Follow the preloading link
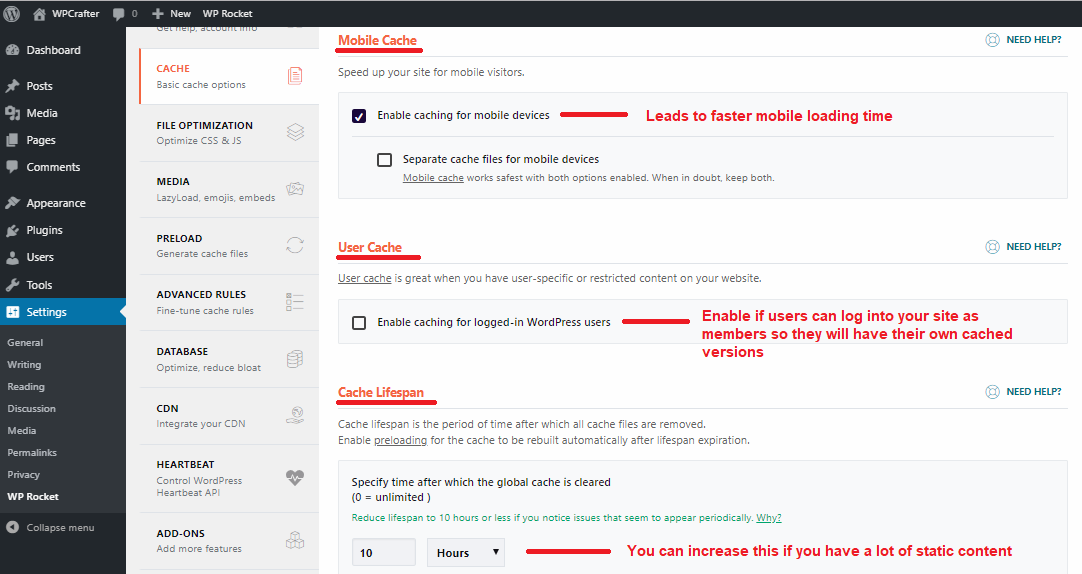This screenshot has height=574, width=1082. point(400,440)
